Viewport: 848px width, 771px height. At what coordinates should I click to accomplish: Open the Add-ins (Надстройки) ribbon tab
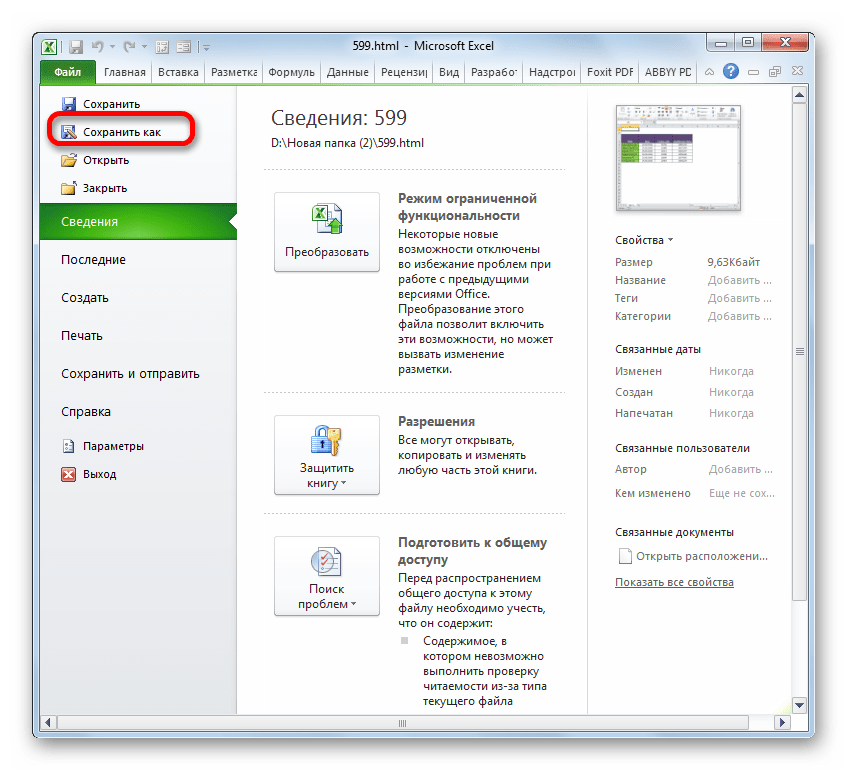pos(552,72)
